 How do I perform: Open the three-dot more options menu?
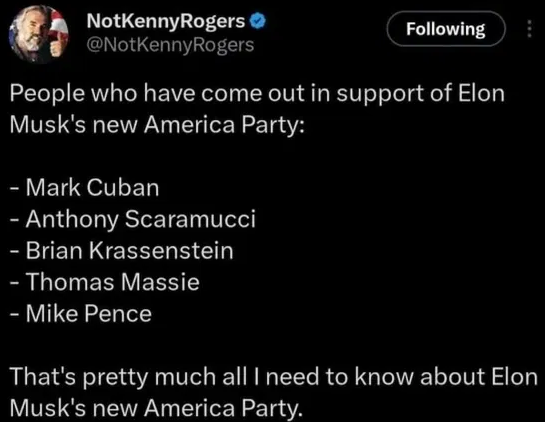pos(529,29)
